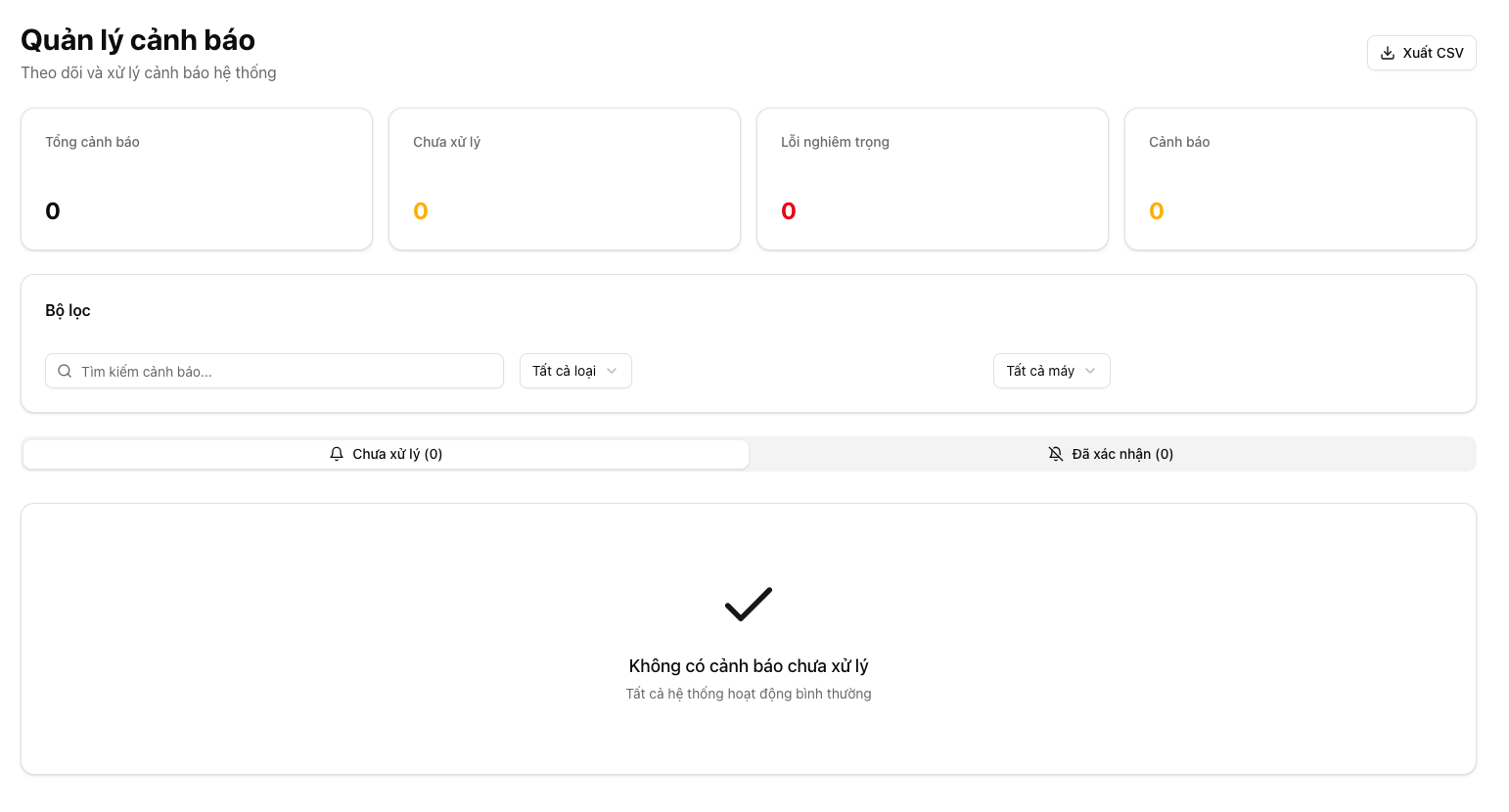The height and width of the screenshot is (812, 1509).
Task: Click the chevron arrow on Tất cả máy
Action: coord(1090,371)
